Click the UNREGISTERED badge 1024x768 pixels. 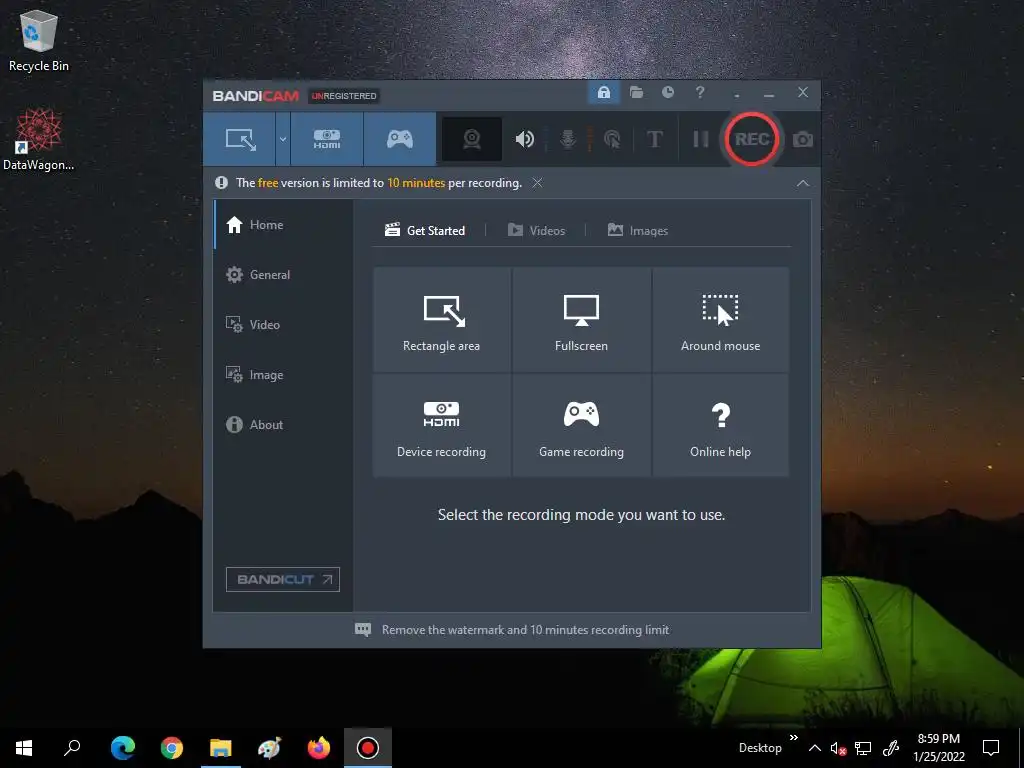344,96
